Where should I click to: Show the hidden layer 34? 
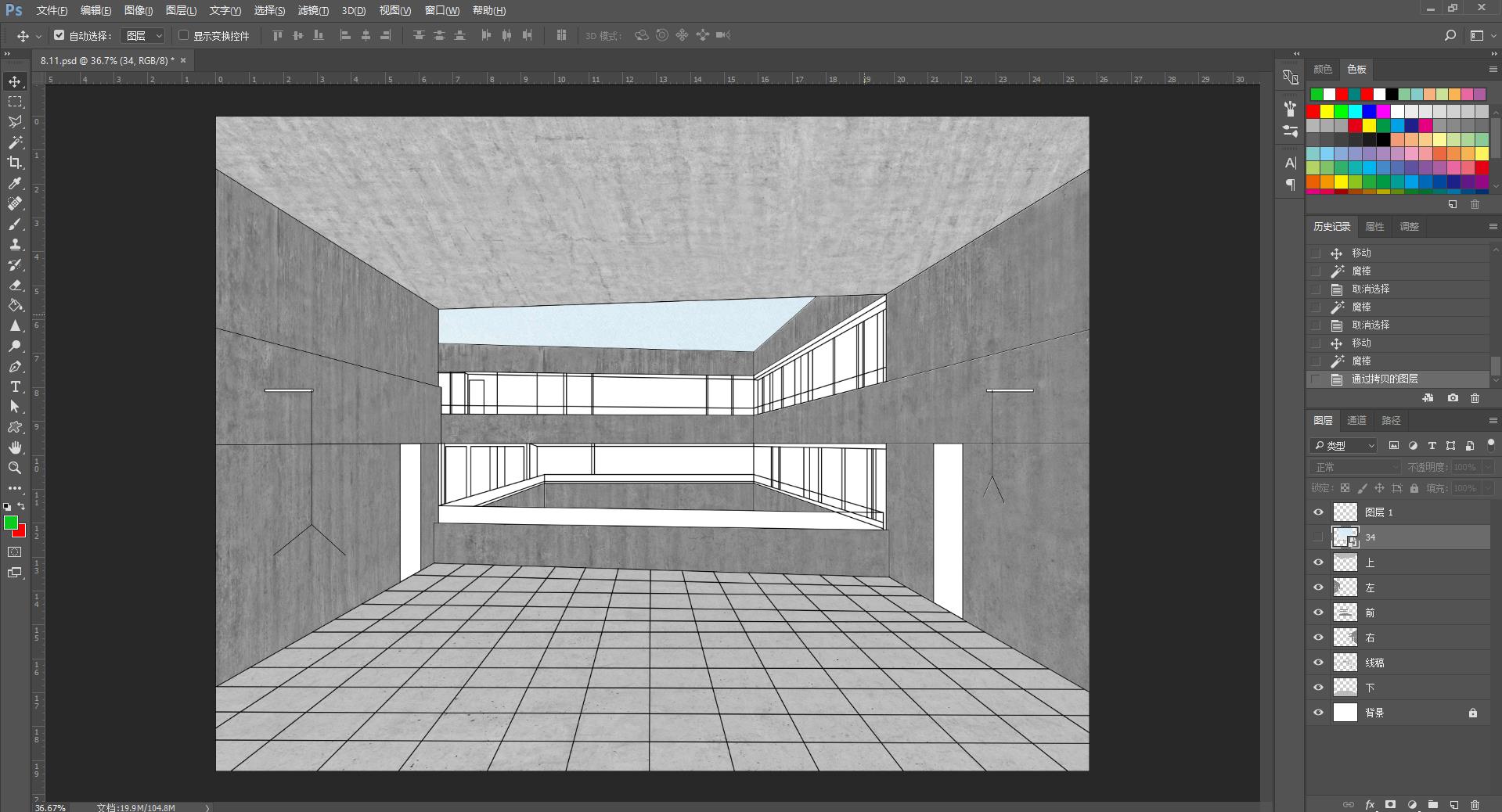(1319, 537)
